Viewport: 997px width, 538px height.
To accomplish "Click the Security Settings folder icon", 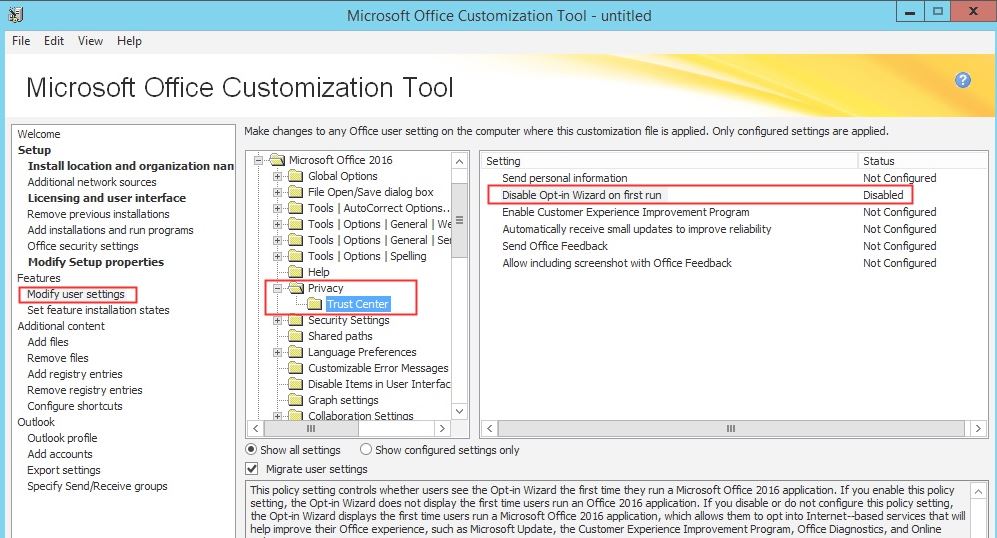I will pos(296,320).
